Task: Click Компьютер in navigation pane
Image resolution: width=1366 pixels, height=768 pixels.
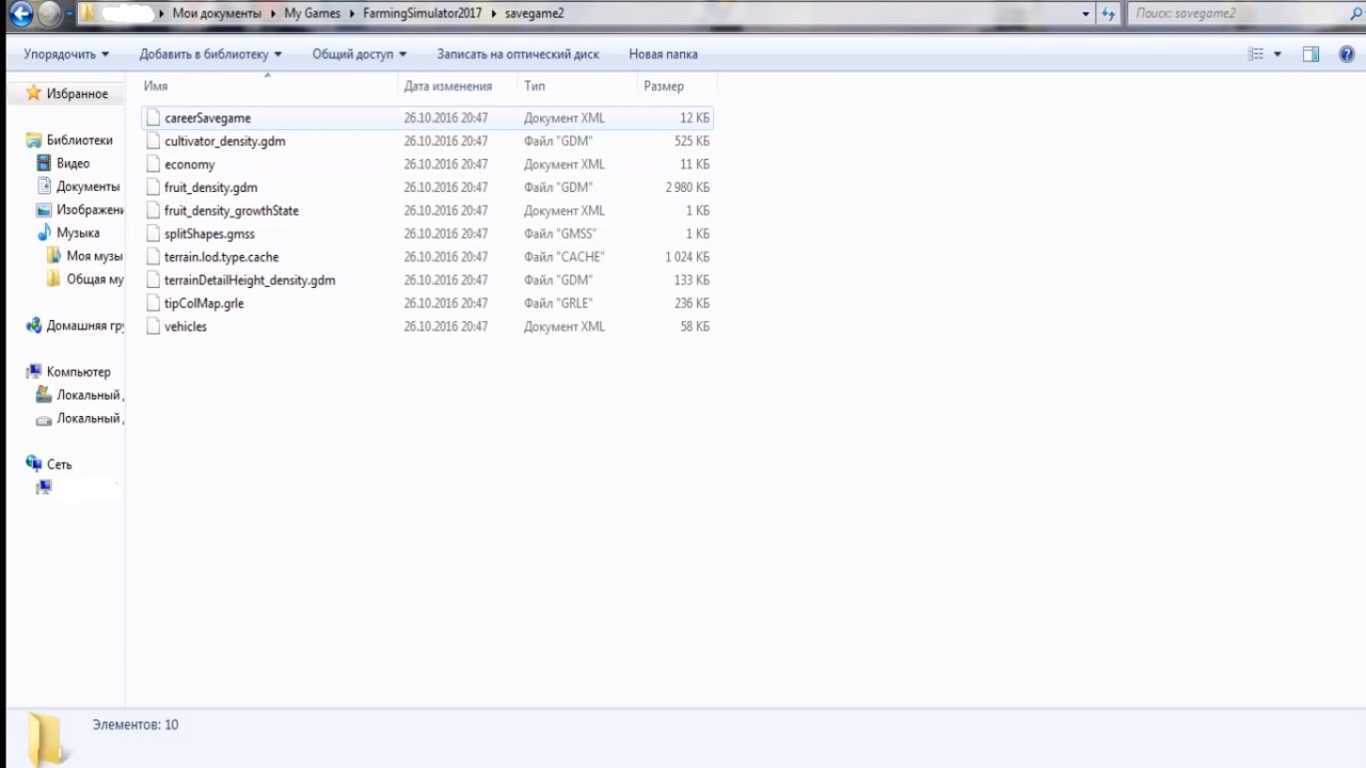Action: click(x=78, y=372)
